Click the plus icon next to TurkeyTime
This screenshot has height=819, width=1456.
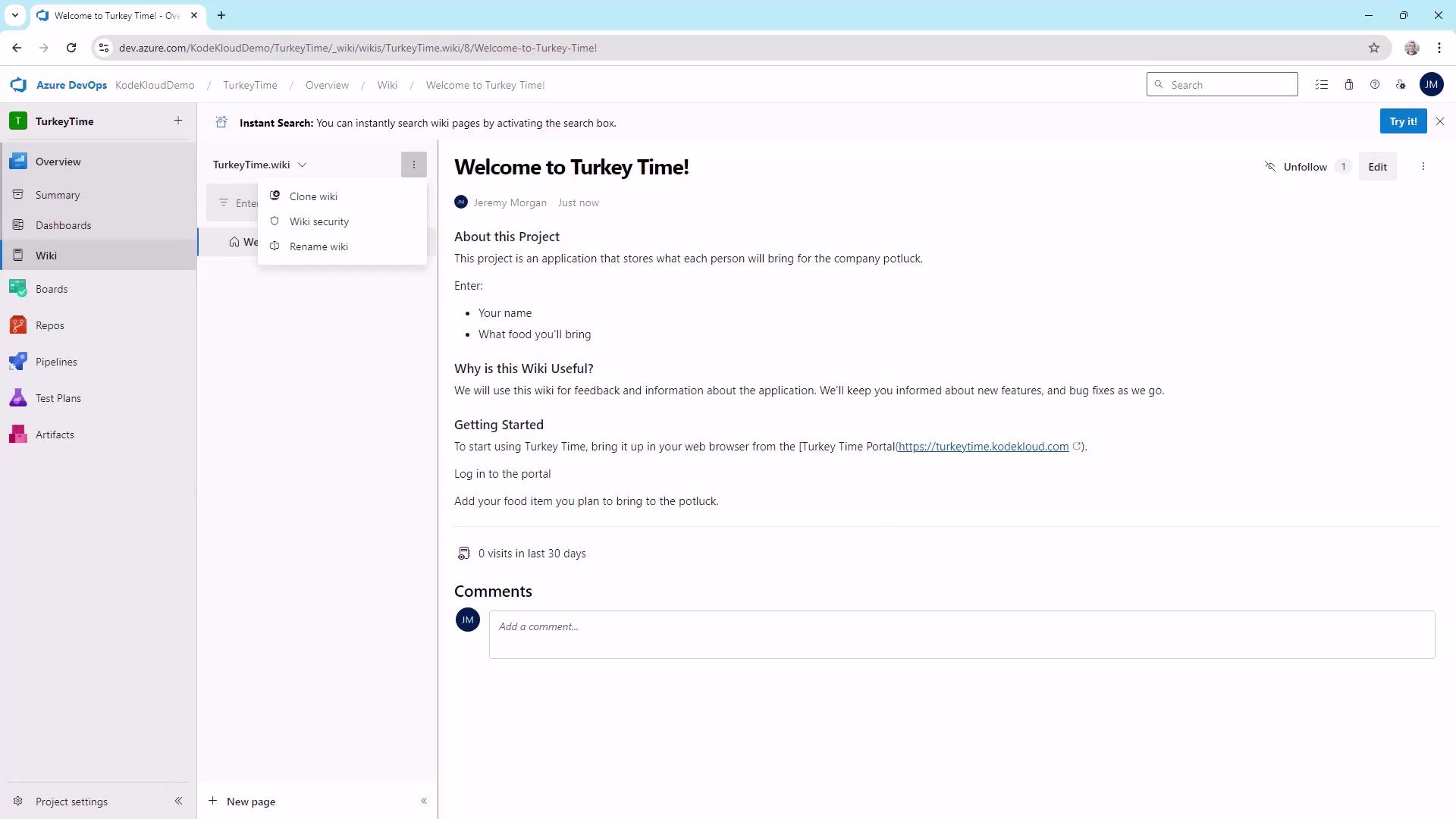coord(178,121)
